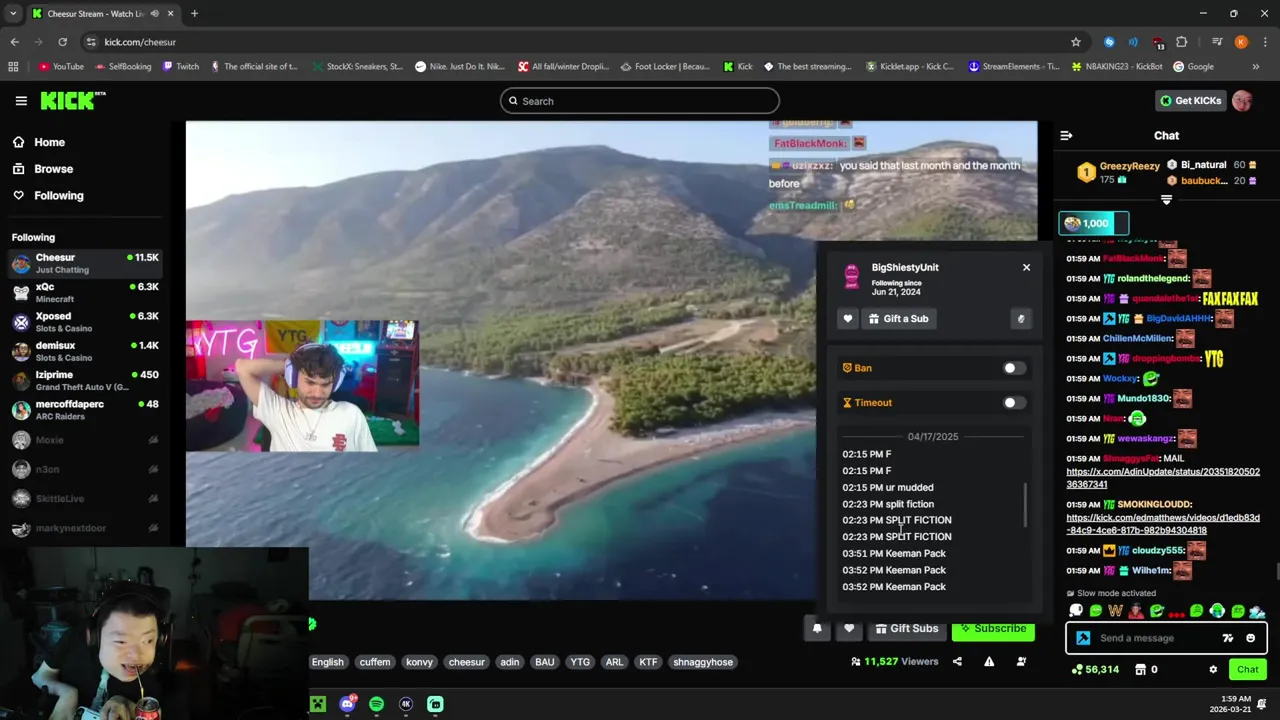This screenshot has width=1280, height=720.
Task: Select Xposed channel in Following list
Action: 85,322
